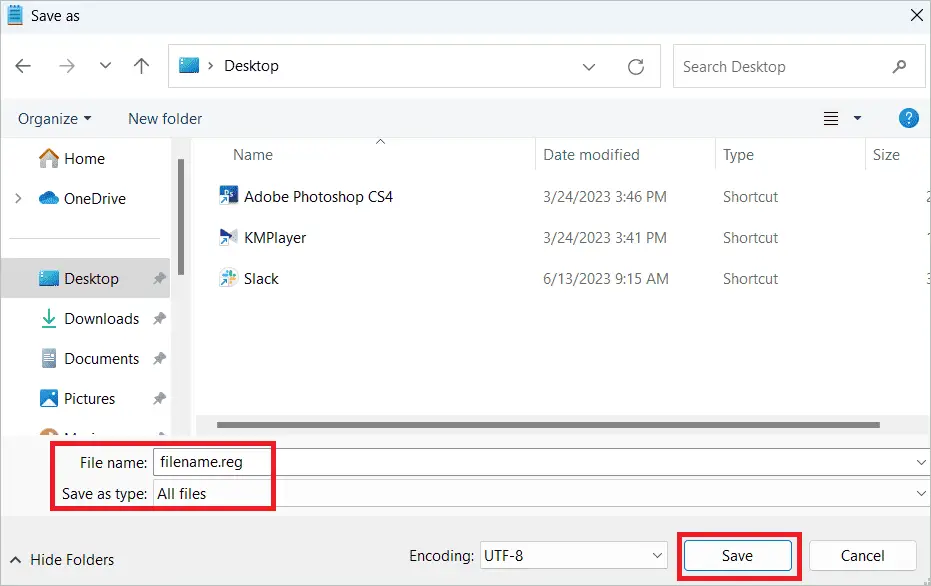Open the Organize menu
Screen dimensions: 931x586
coord(55,119)
